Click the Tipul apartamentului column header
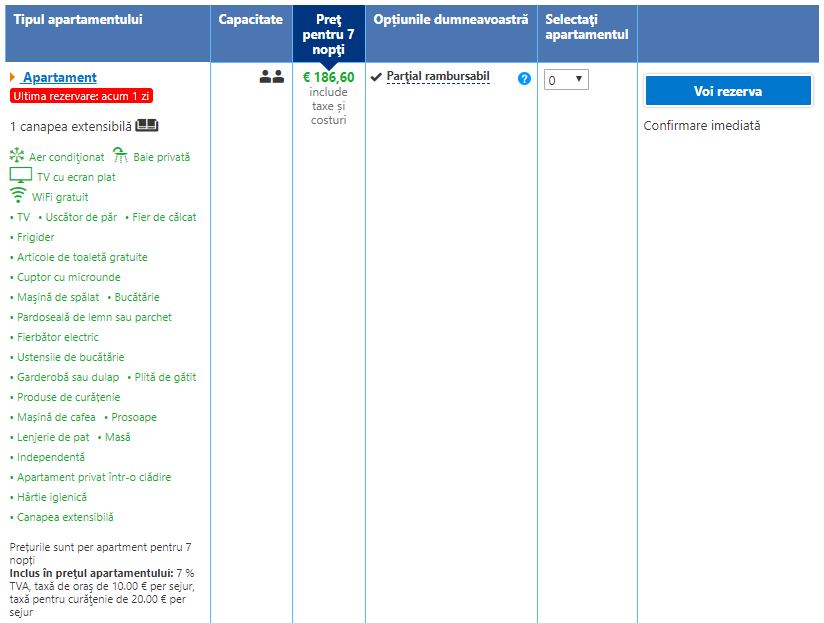Viewport: 824px width, 623px height. 78,20
